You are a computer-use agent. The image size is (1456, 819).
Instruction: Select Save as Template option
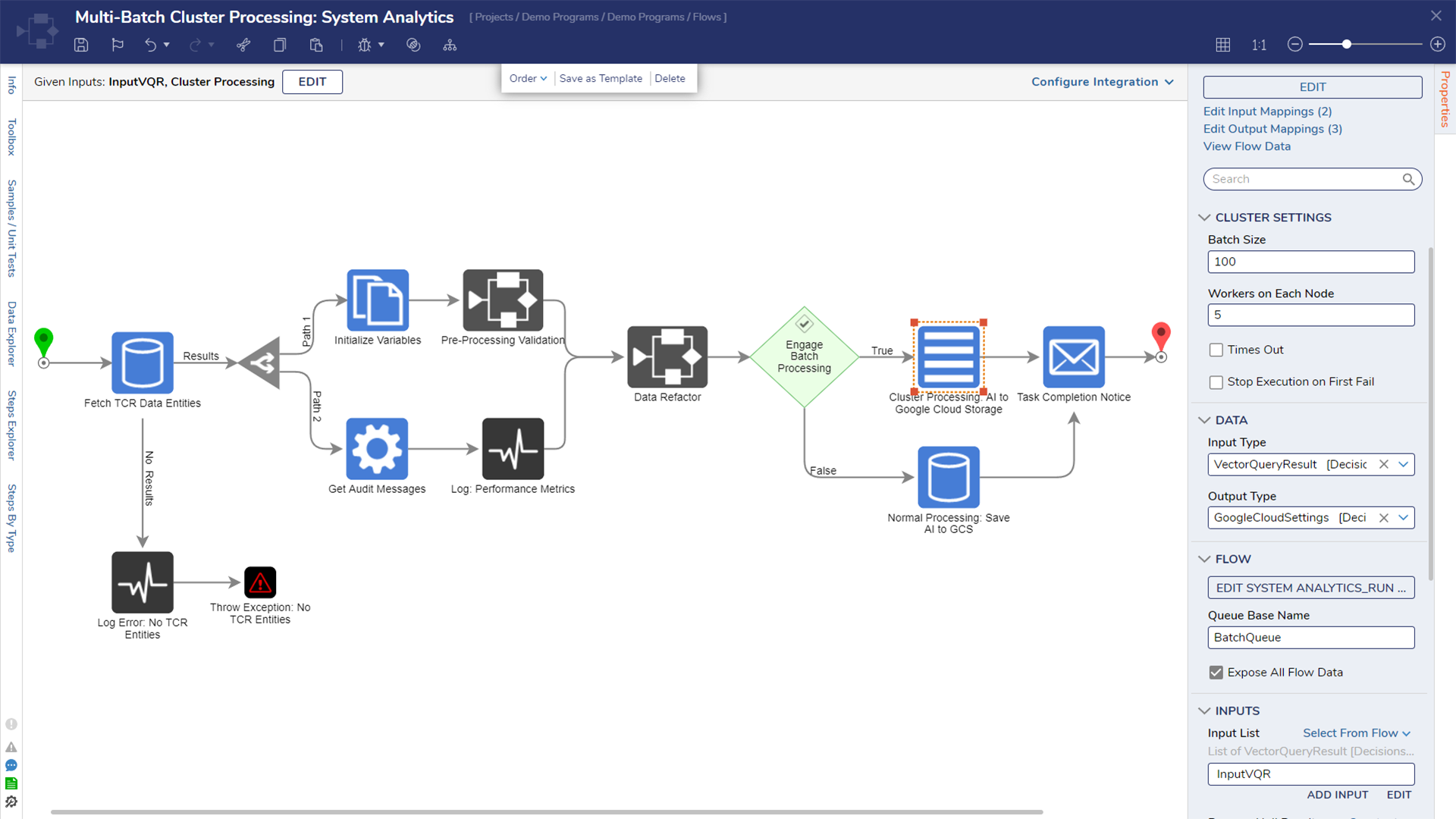click(601, 77)
